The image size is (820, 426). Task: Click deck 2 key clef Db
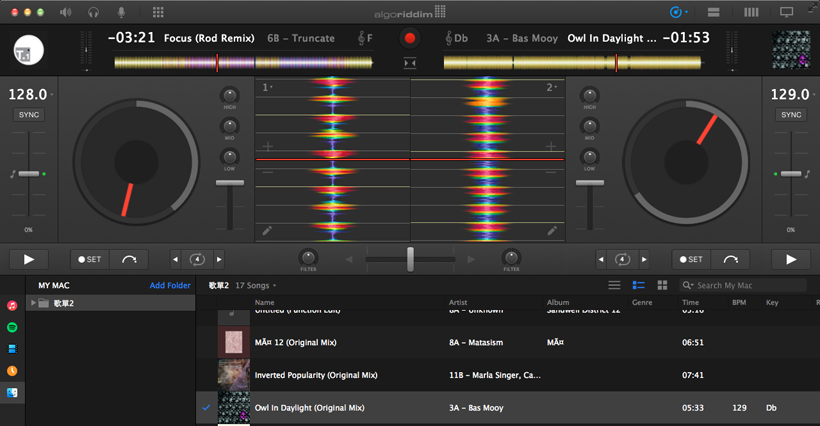[x=457, y=38]
